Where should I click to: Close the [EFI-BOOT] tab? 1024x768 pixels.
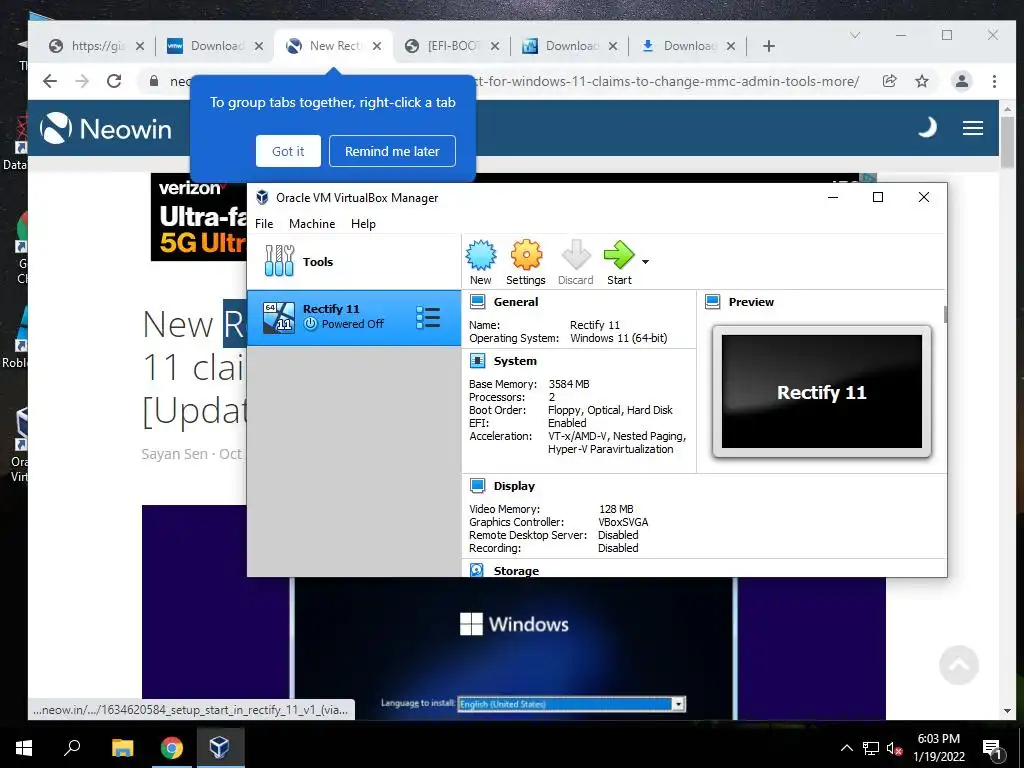pyautogui.click(x=495, y=46)
